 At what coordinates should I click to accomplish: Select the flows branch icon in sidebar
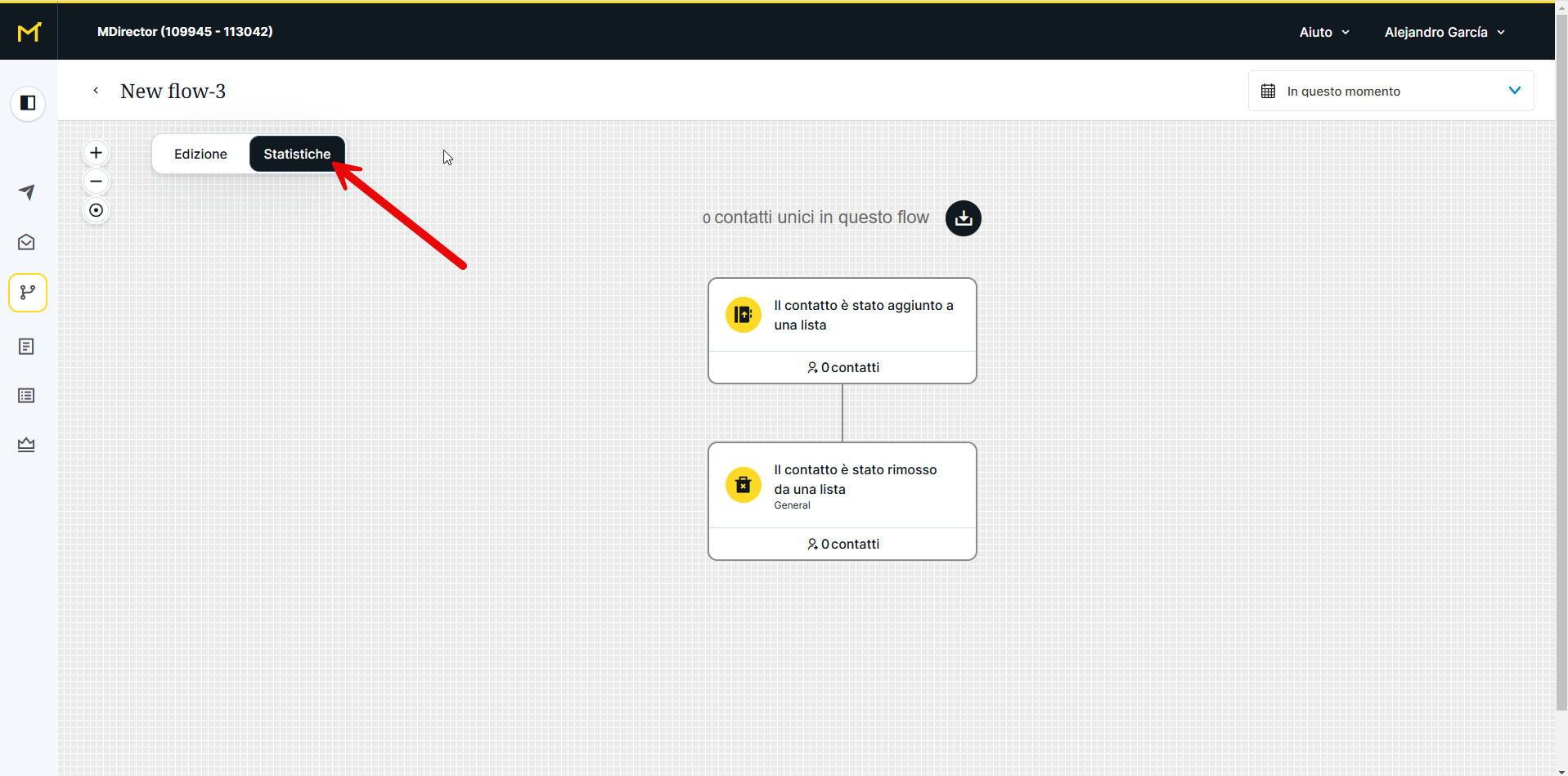click(x=28, y=293)
